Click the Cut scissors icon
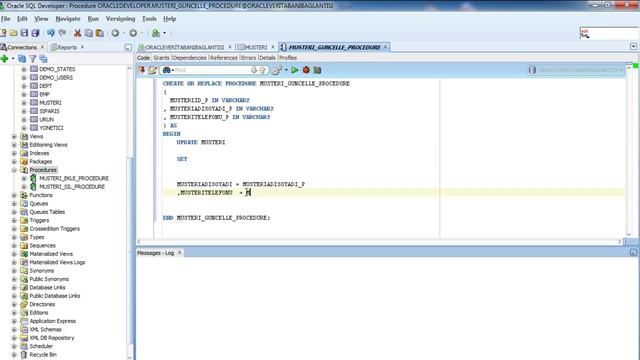The width and height of the screenshot is (640, 360). [77, 33]
